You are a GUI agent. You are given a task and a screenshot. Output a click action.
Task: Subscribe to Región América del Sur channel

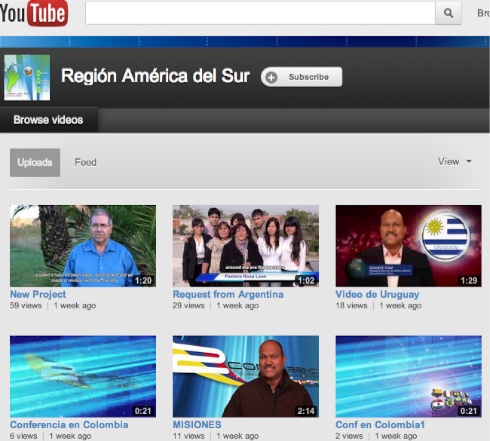(x=301, y=77)
